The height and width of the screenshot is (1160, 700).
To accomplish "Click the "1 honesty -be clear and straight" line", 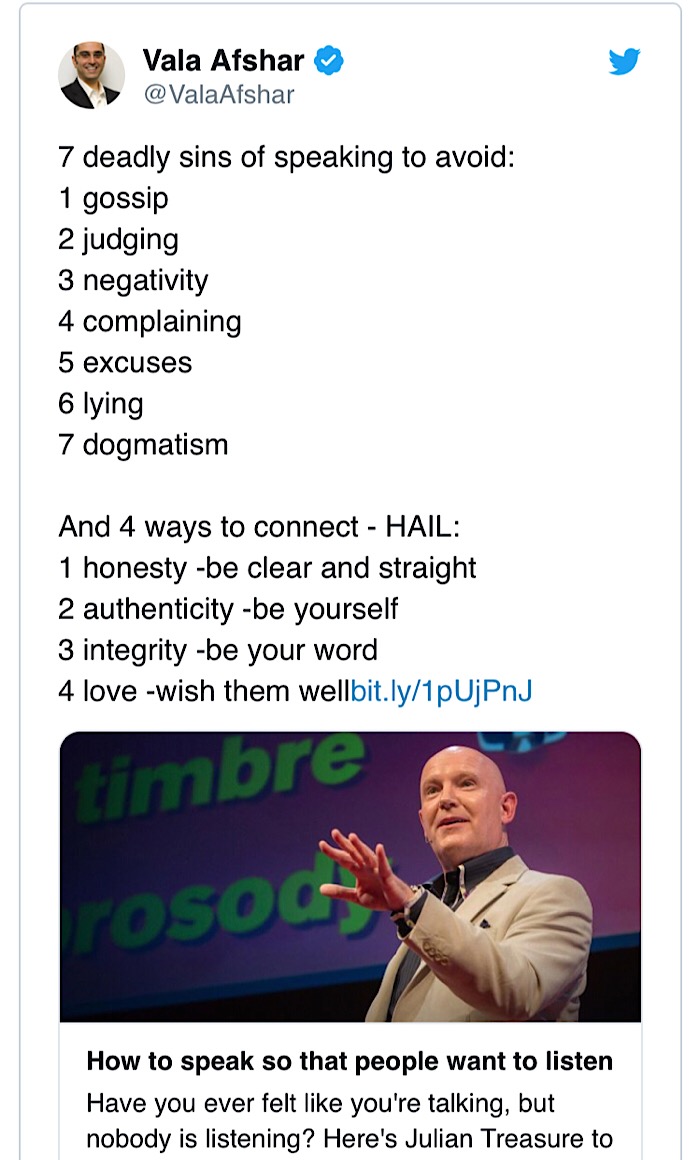I will click(x=268, y=568).
